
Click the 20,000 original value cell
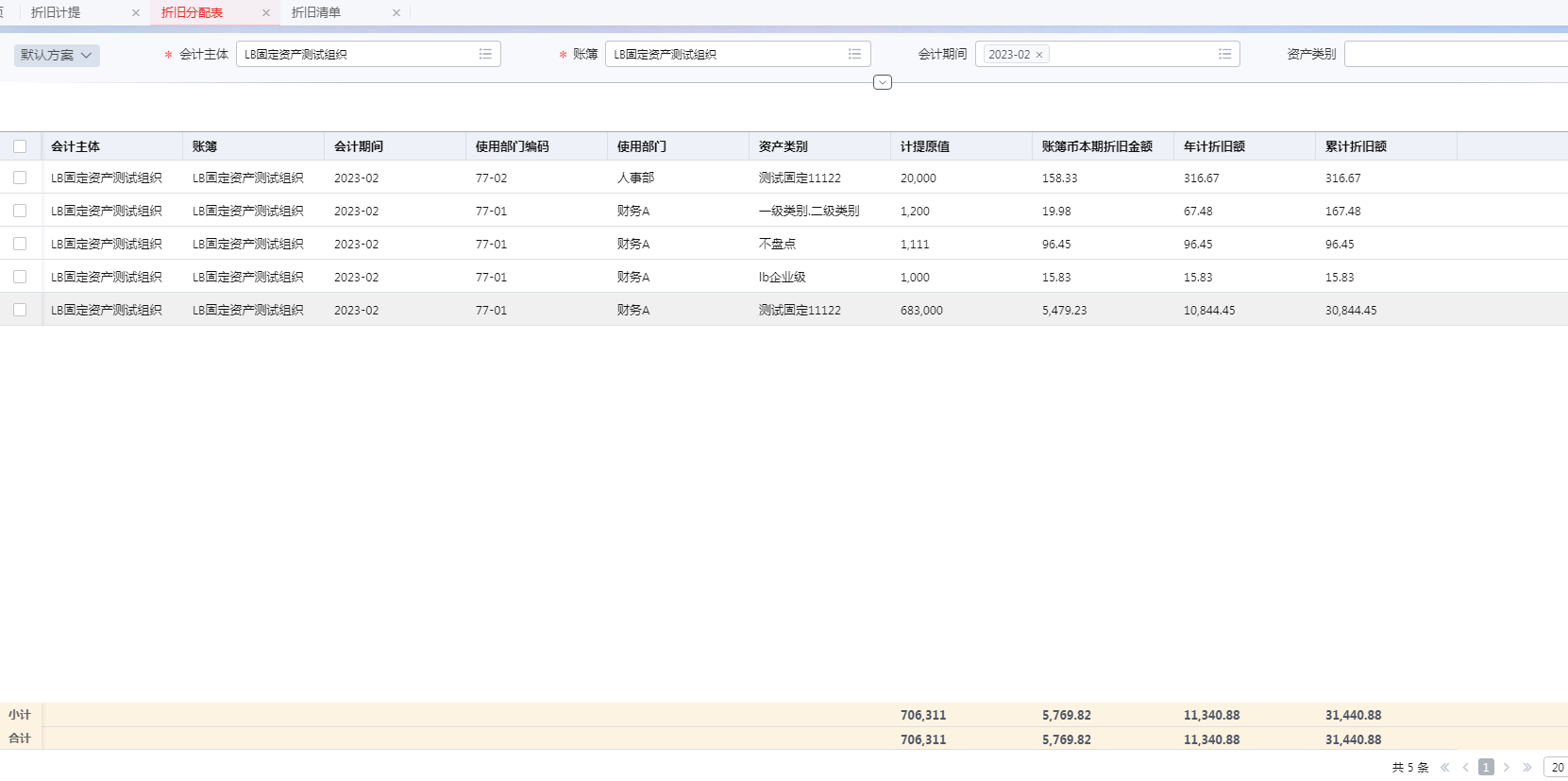coord(919,178)
